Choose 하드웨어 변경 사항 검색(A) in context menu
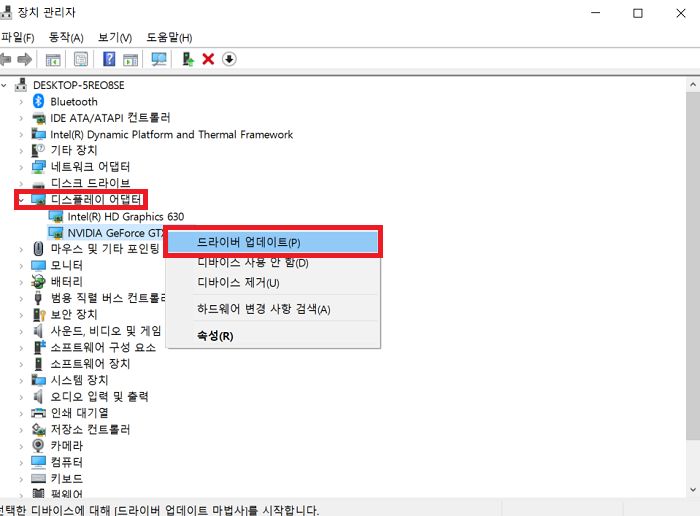 coord(273,309)
